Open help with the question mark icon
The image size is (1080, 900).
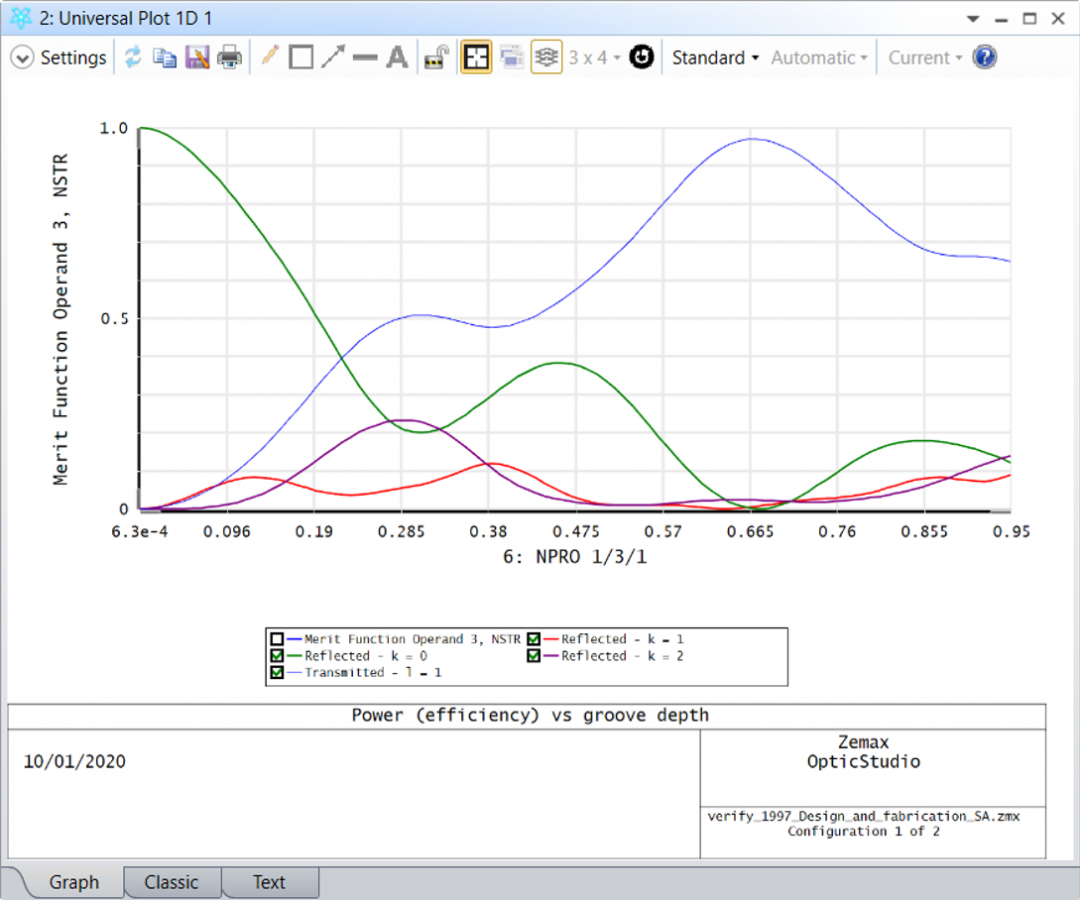point(985,58)
